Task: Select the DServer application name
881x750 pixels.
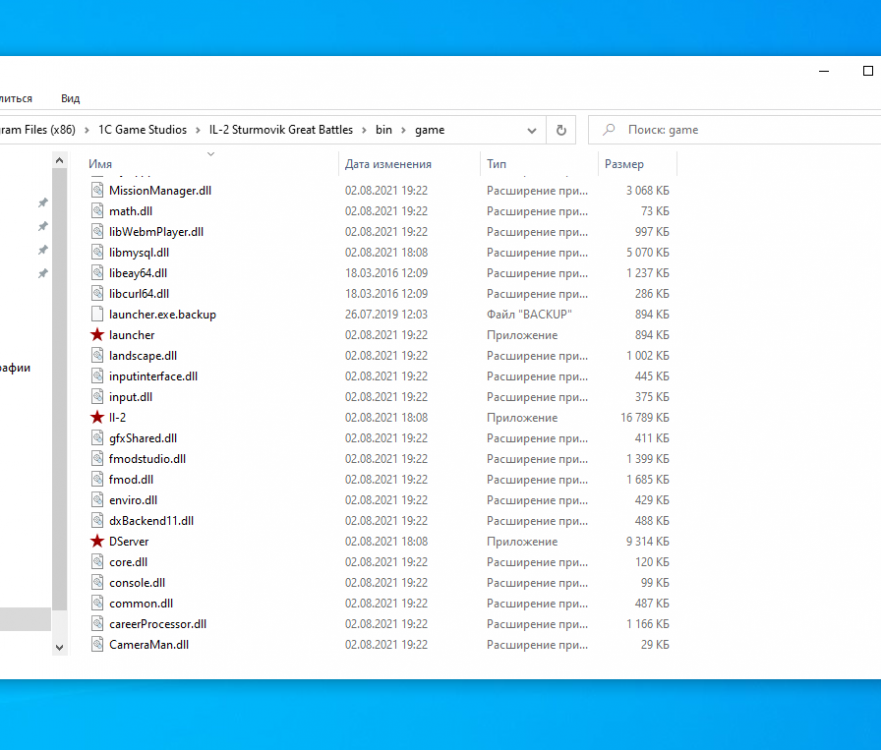Action: [129, 542]
